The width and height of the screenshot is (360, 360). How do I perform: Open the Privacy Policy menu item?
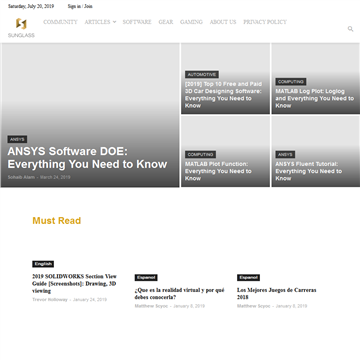pos(265,22)
